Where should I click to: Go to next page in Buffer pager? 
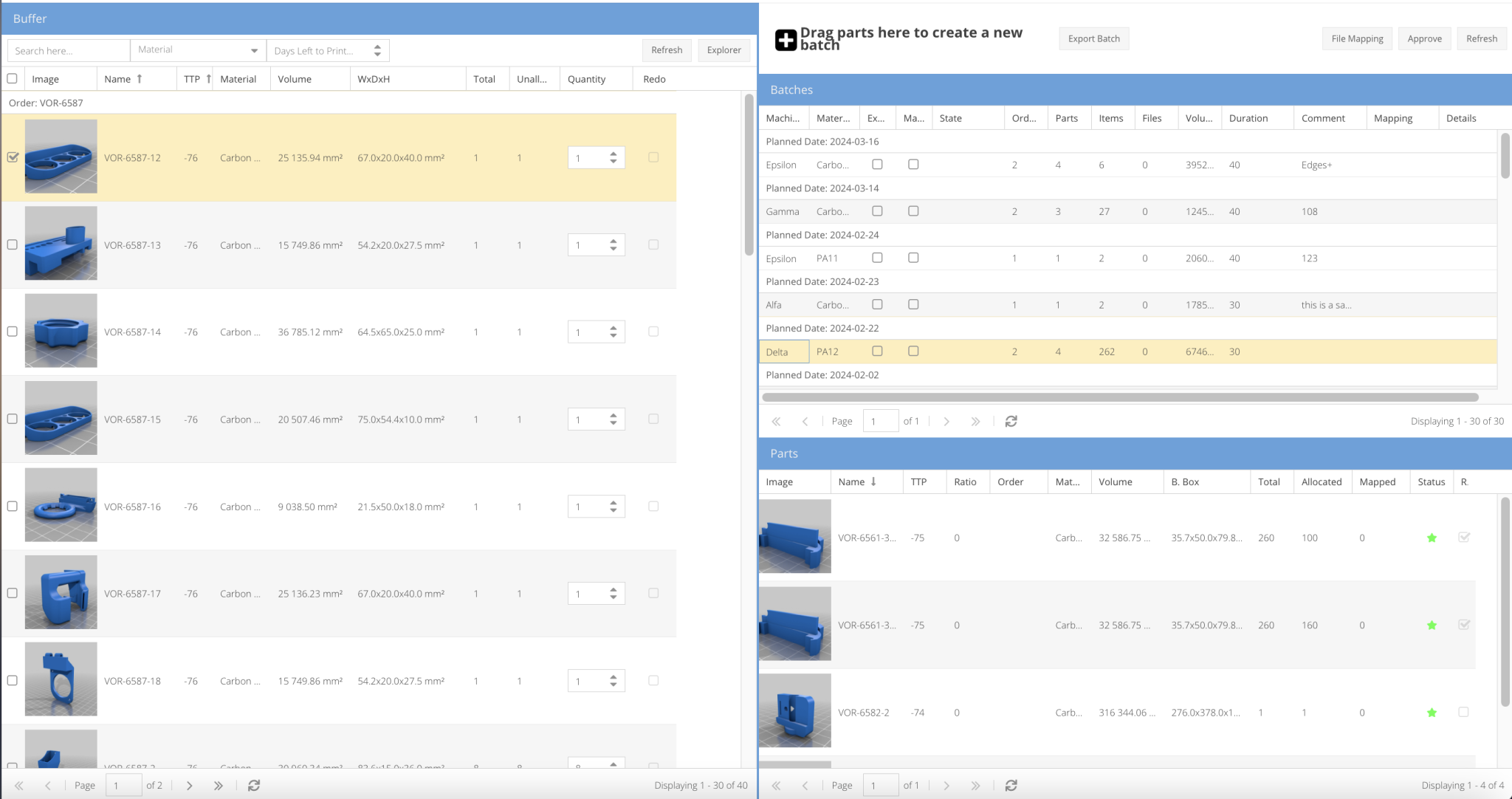(190, 785)
